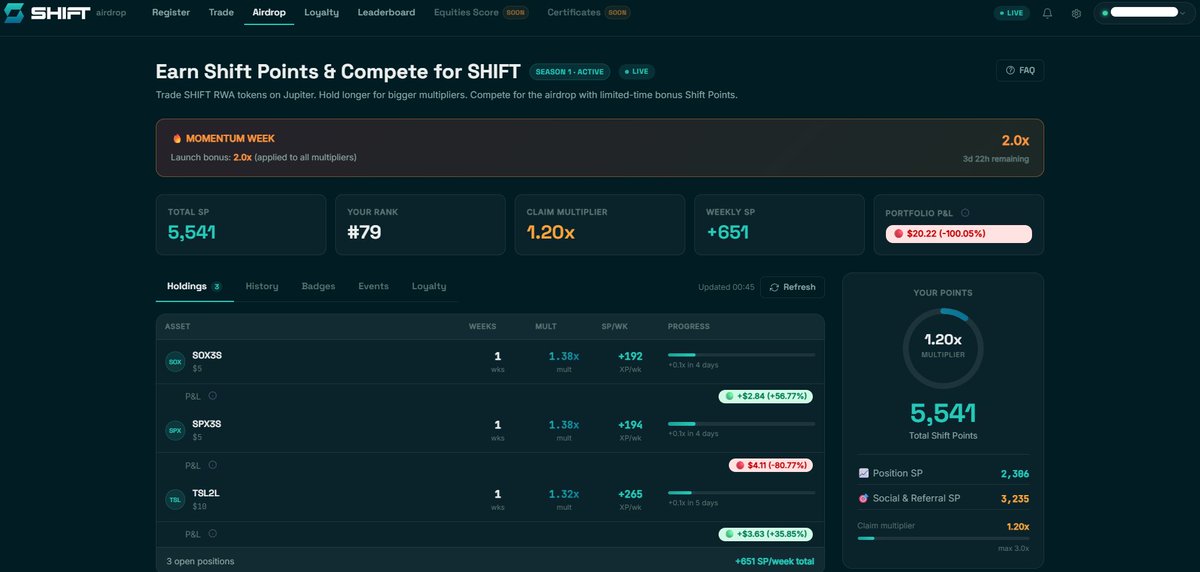Screen dimensions: 1200x572
Task: Click the SOX3S asset name
Action: click(x=207, y=355)
